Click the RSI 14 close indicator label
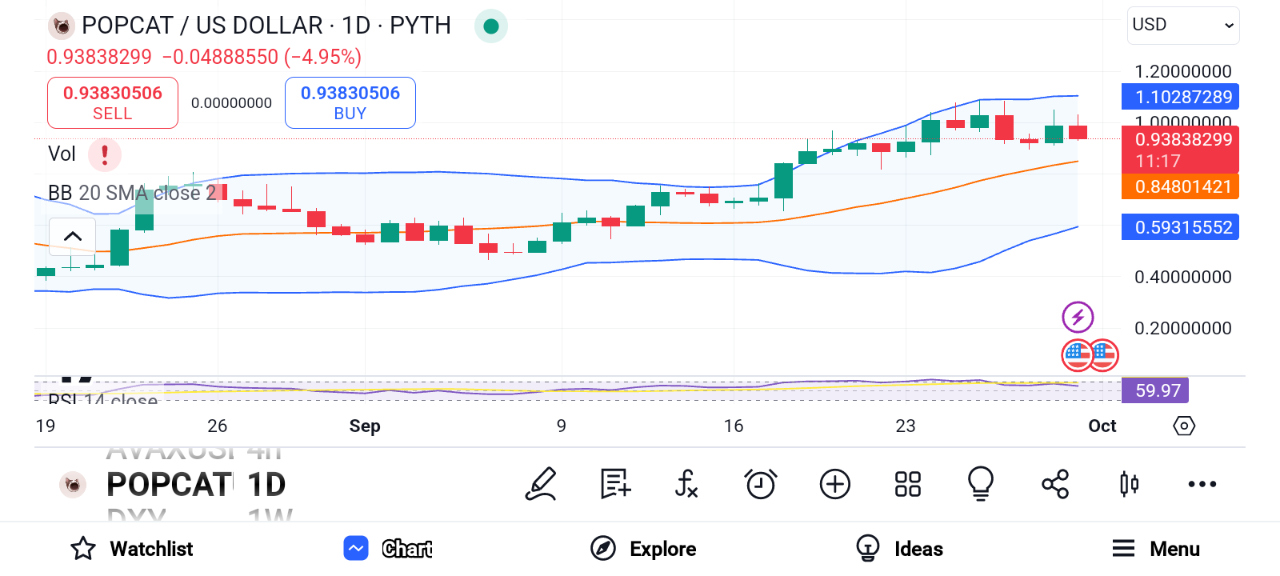This screenshot has height=576, width=1280. [103, 399]
